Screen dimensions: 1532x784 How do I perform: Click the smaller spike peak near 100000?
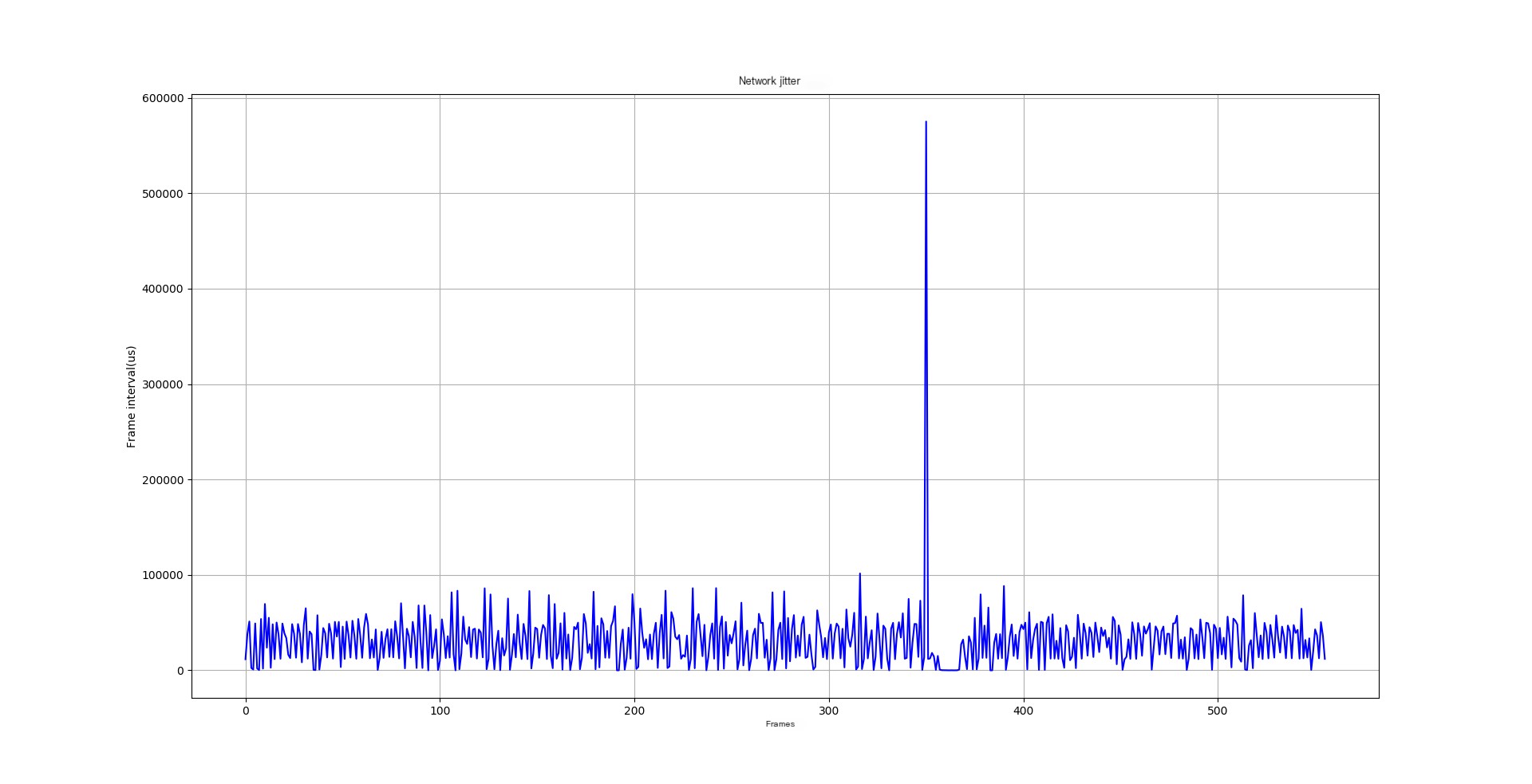click(x=859, y=573)
